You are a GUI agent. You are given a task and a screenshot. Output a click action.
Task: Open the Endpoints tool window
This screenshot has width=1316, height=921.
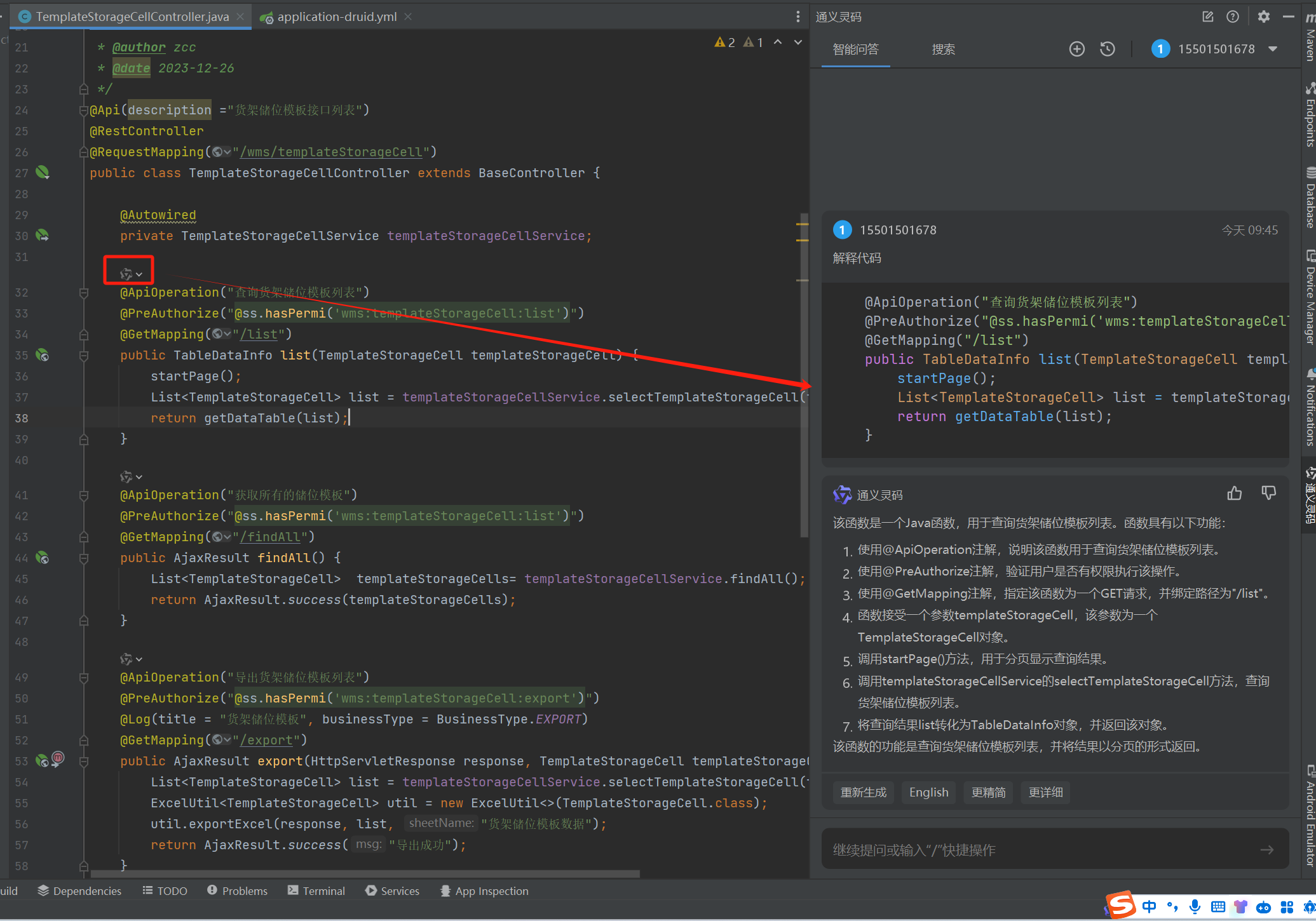tap(1309, 121)
